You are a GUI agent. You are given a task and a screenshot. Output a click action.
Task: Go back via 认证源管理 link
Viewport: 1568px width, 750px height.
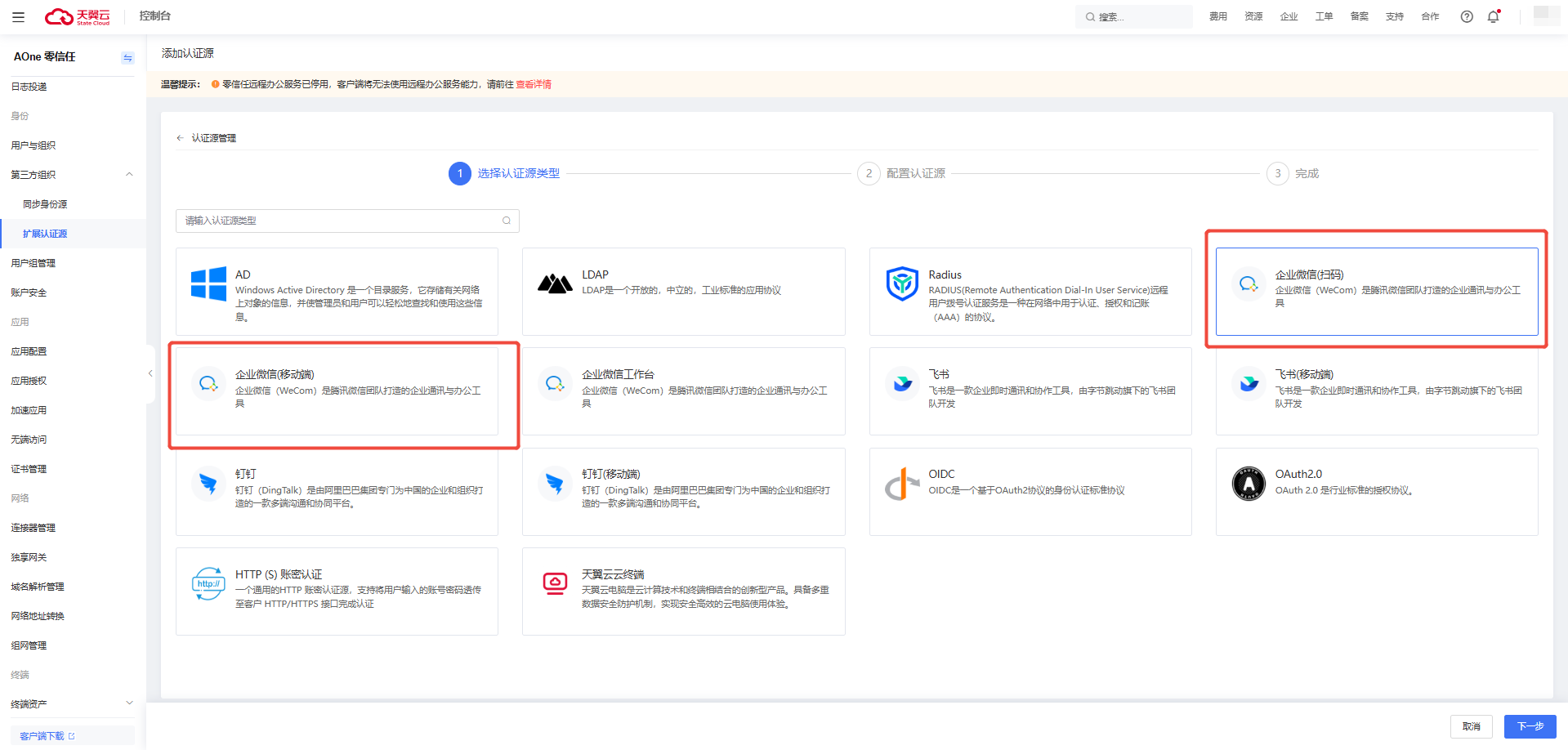tap(214, 138)
